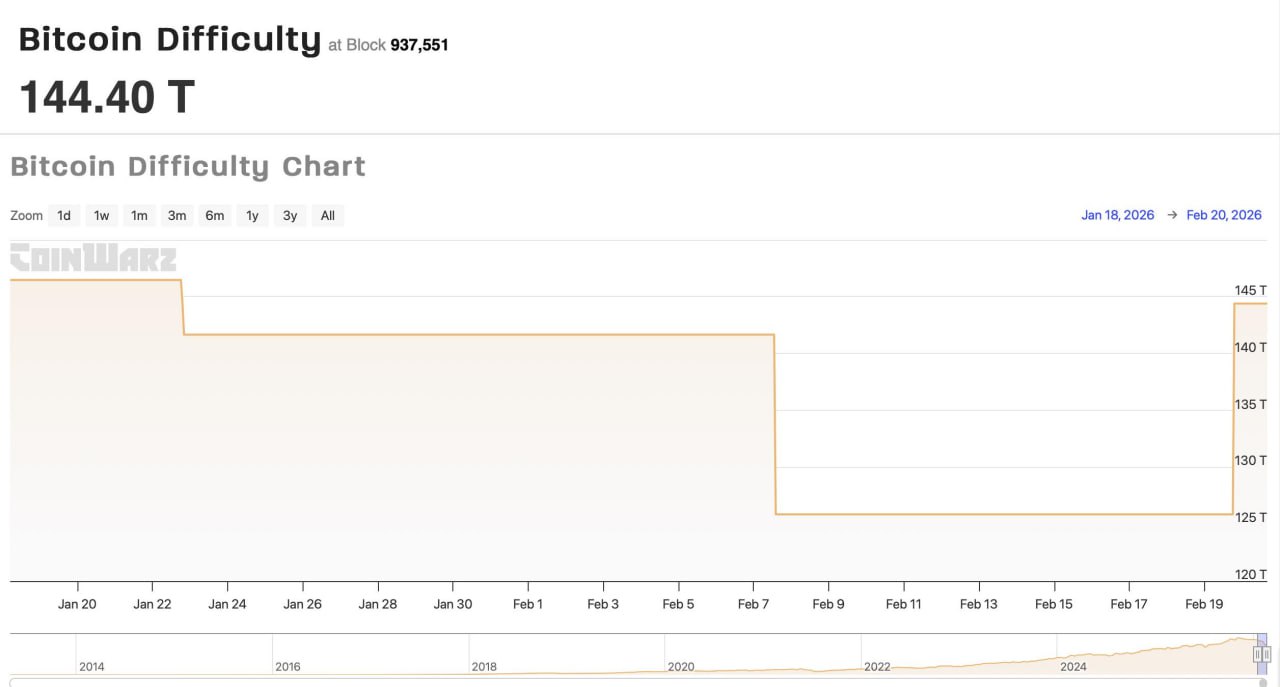
Task: Edit the Feb 20, 2026 end date
Action: click(x=1224, y=215)
